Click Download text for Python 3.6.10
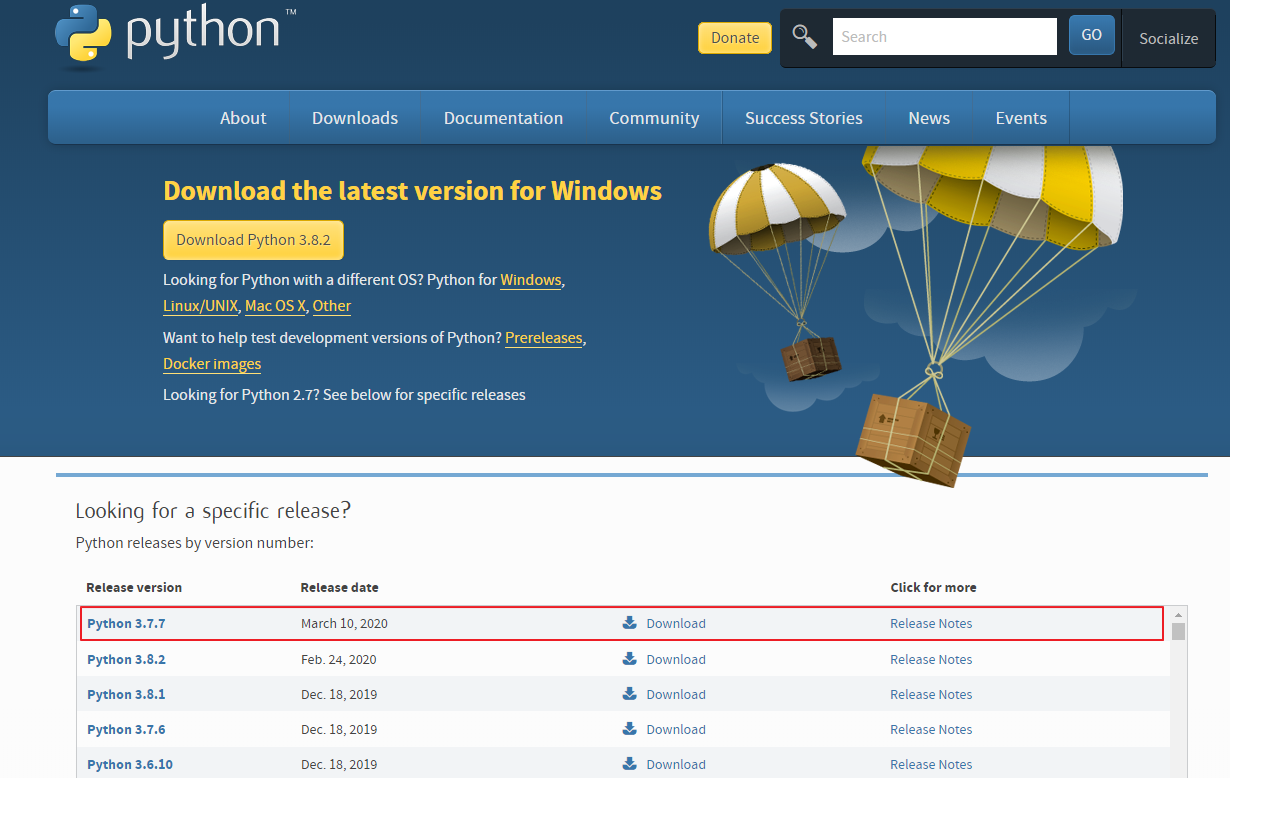Screen dimensions: 1283x836 point(676,764)
